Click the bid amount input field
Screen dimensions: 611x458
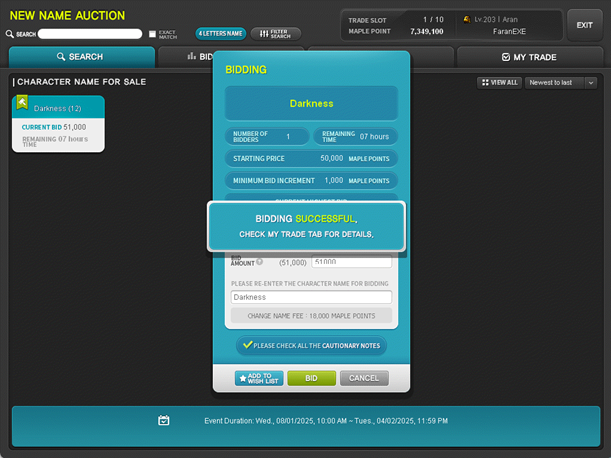pyautogui.click(x=351, y=262)
